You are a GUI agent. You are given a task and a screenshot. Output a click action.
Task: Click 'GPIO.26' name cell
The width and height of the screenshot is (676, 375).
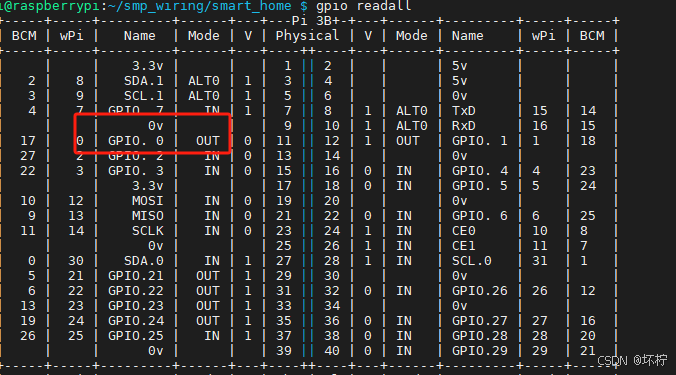click(x=479, y=291)
